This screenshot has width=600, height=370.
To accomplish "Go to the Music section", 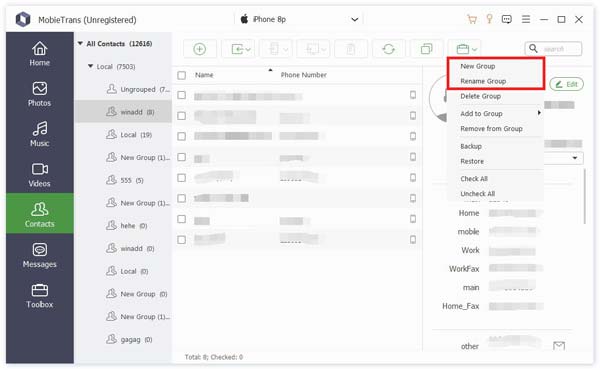I will click(x=39, y=134).
